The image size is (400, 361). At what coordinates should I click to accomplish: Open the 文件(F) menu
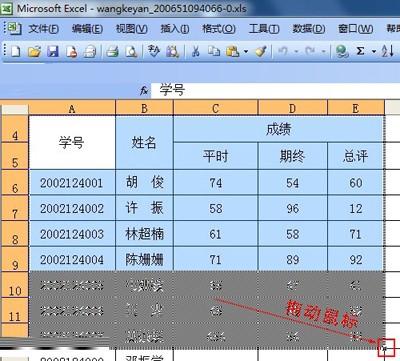(x=43, y=29)
